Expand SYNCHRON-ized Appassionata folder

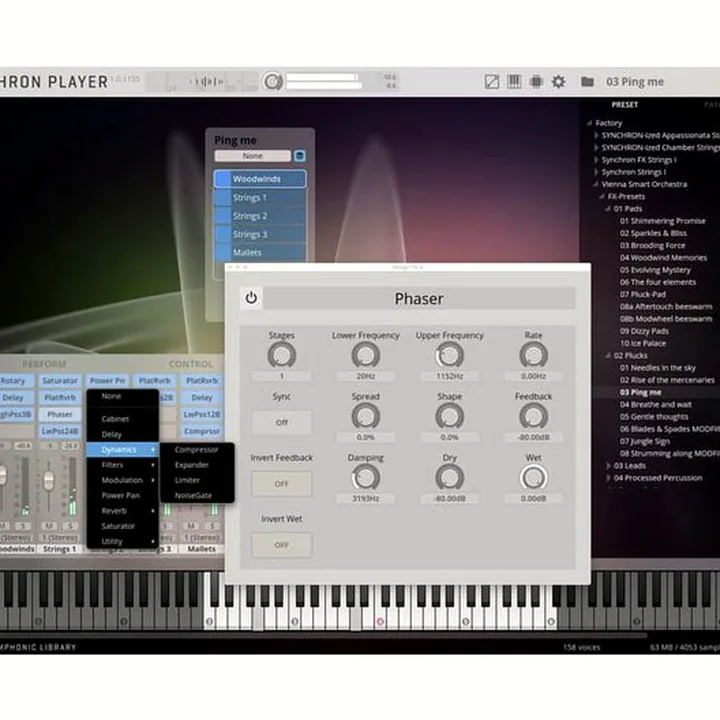(x=596, y=135)
